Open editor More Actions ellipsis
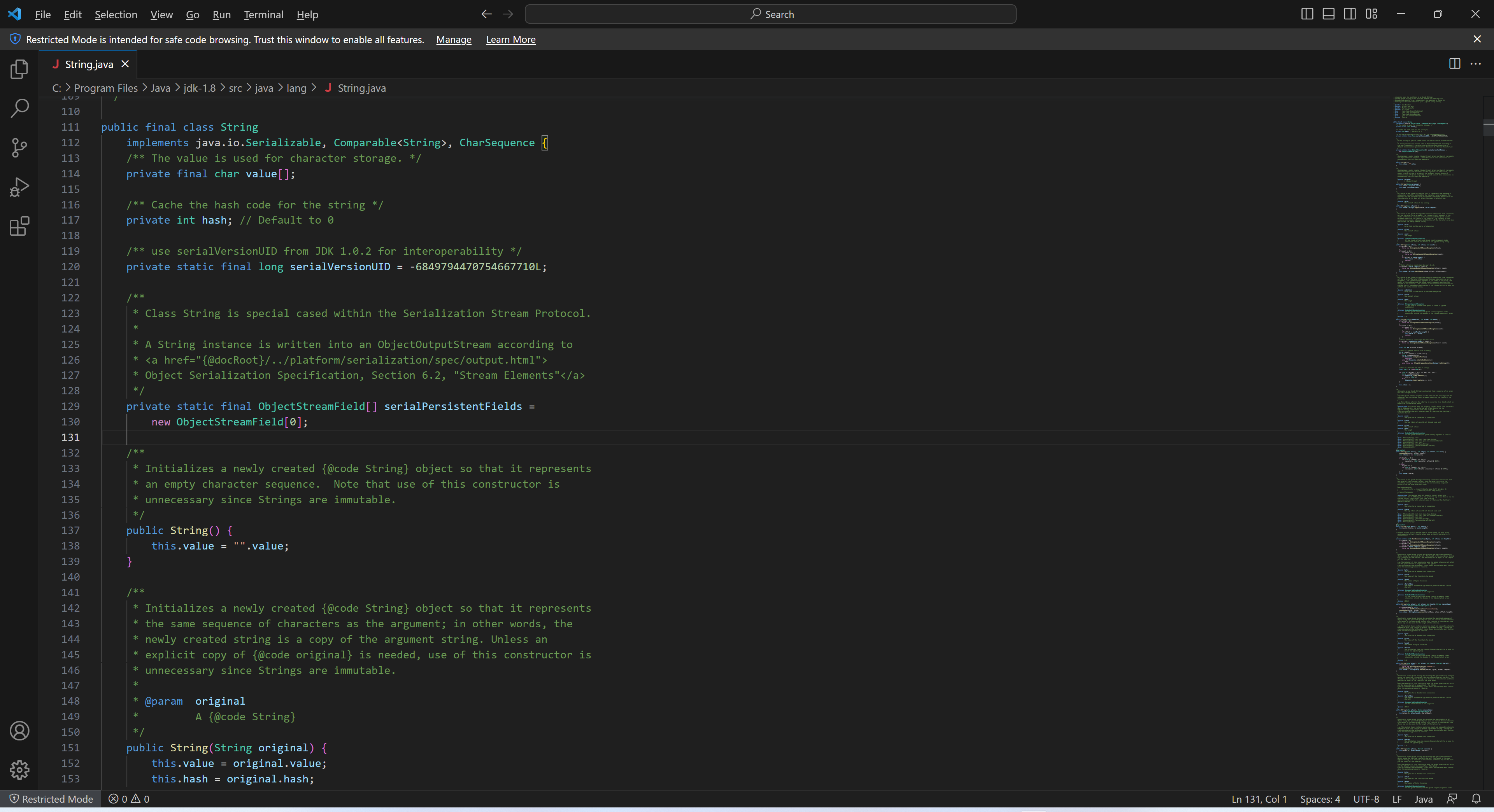This screenshot has height=812, width=1494. [x=1476, y=64]
